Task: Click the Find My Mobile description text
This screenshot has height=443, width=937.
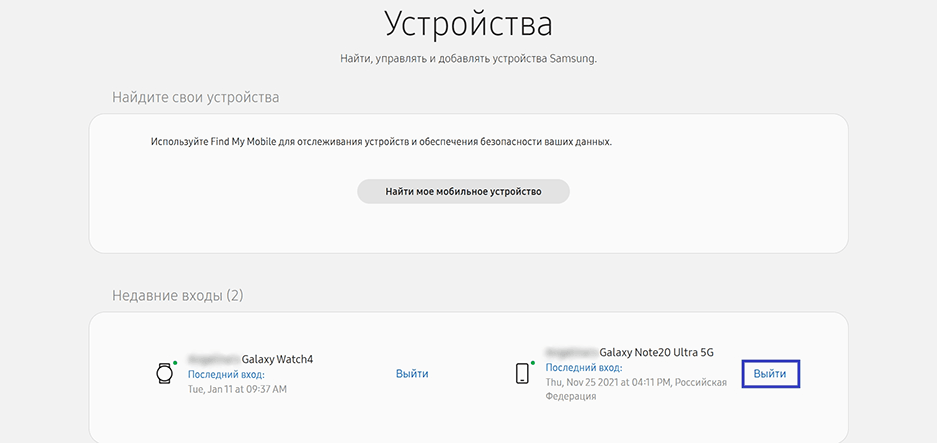Action: pyautogui.click(x=381, y=142)
